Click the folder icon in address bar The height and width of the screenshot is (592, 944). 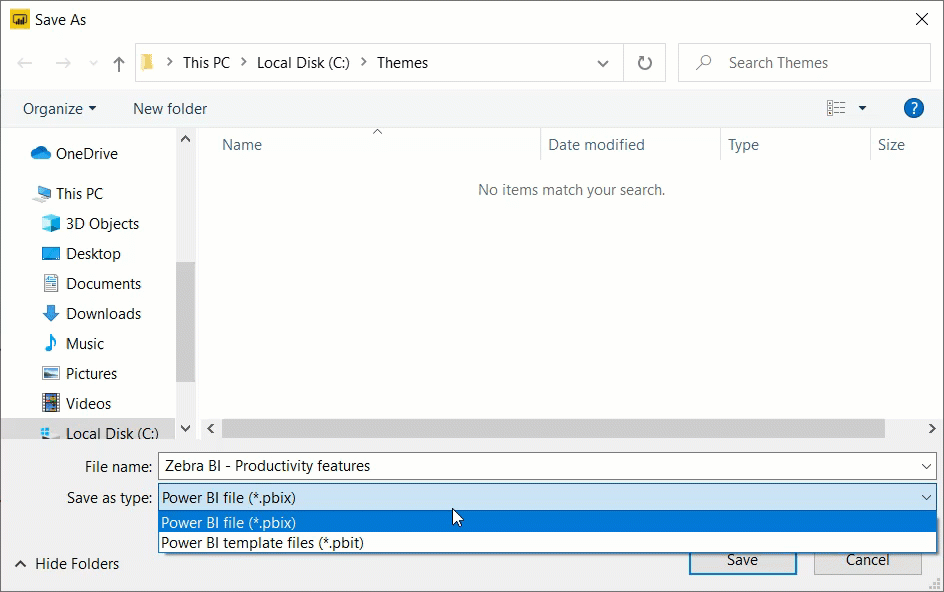click(x=147, y=62)
